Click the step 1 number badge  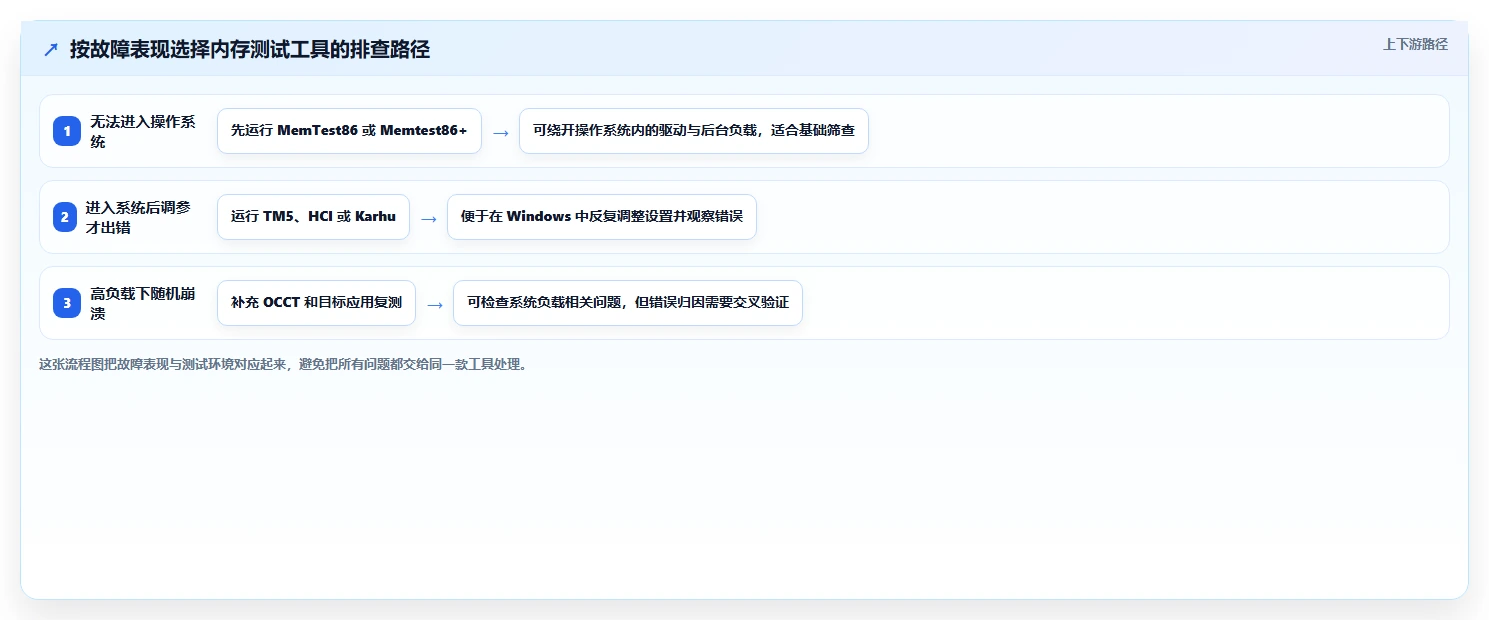point(67,131)
